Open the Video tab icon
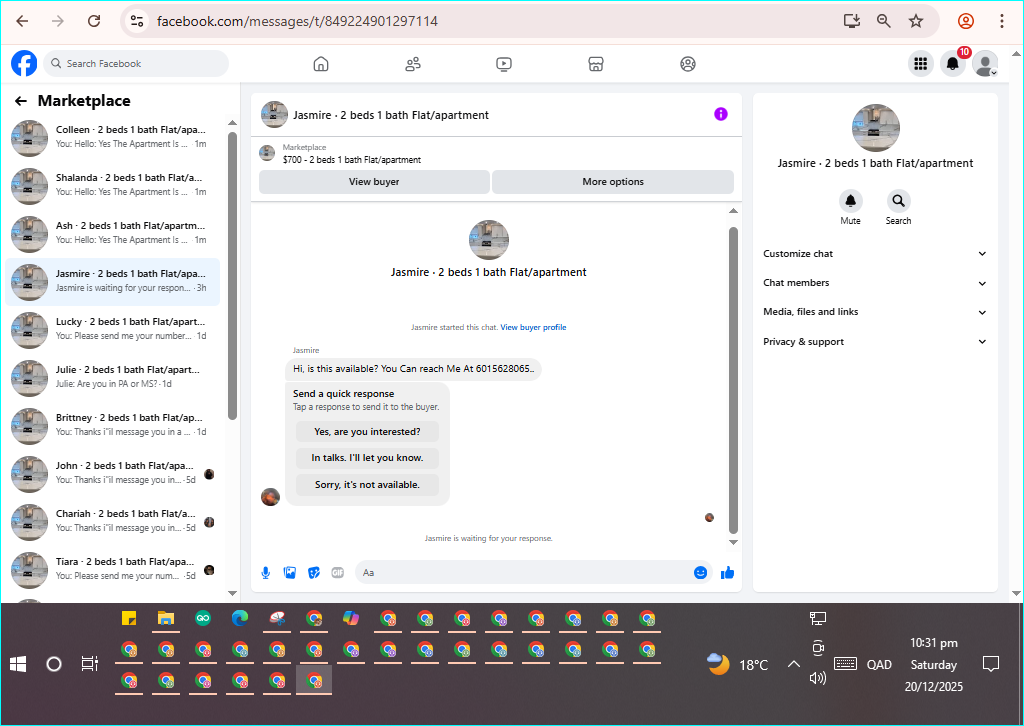 [504, 64]
